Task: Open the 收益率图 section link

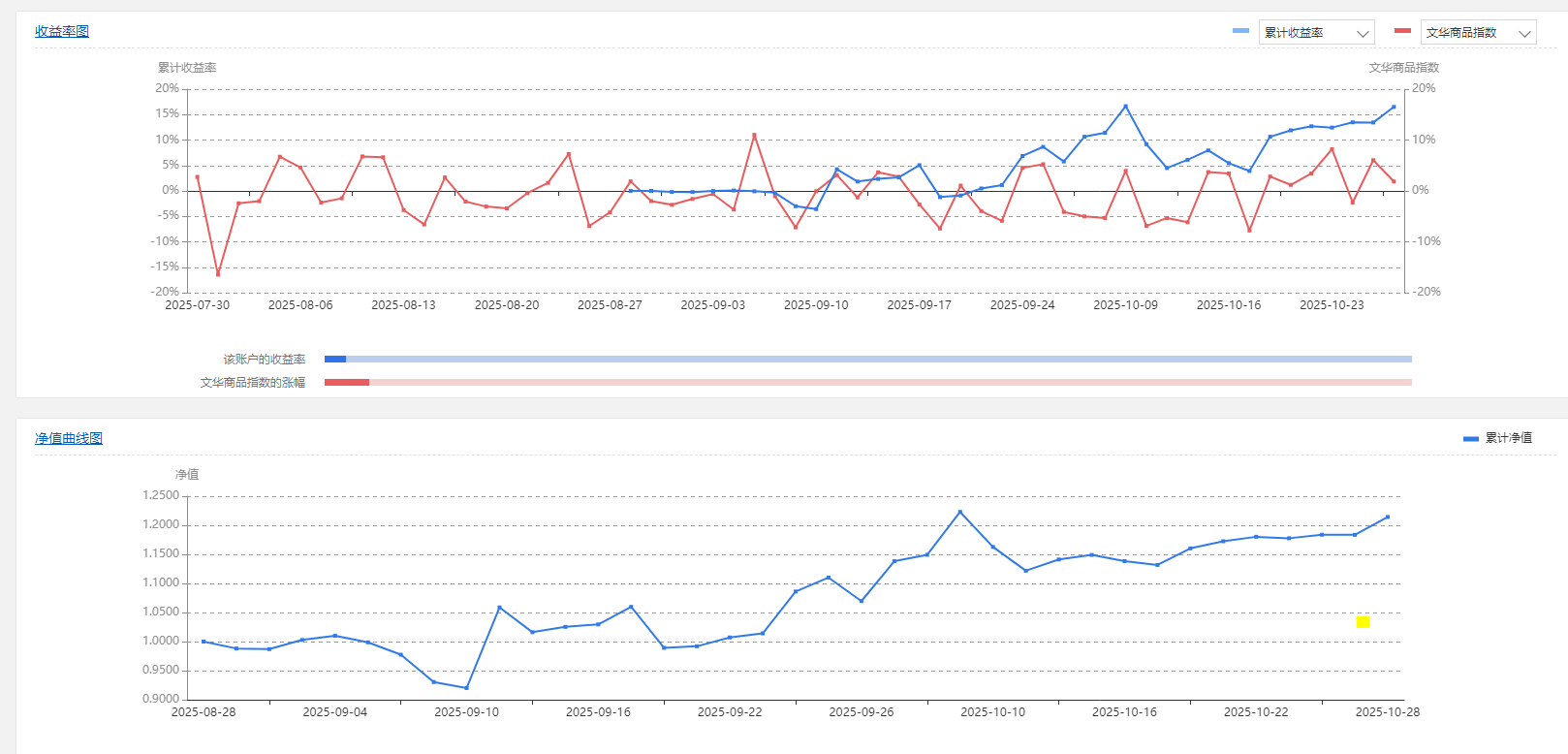Action: click(x=62, y=32)
